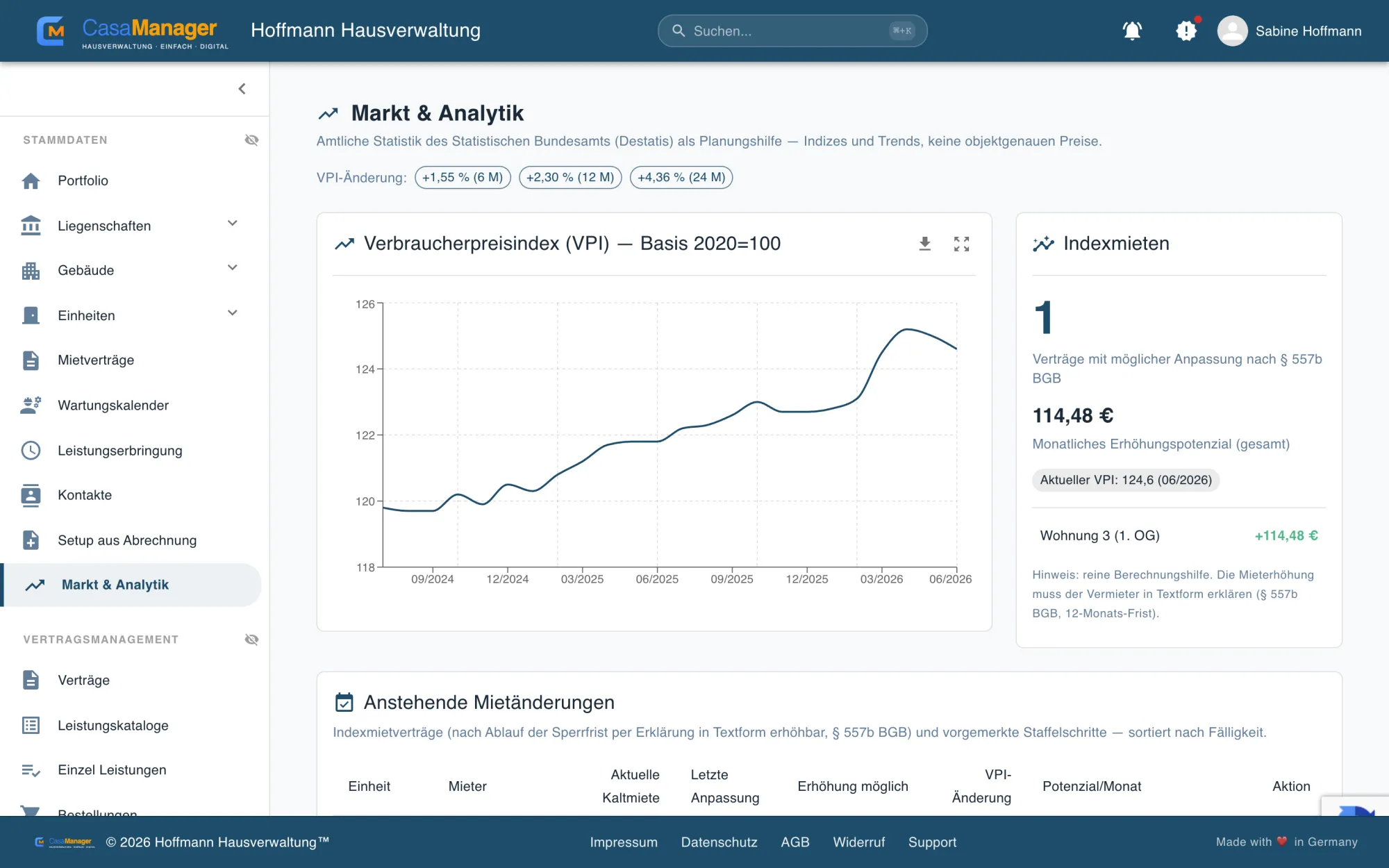
Task: Click the Erhöhung möglich column header
Action: pyautogui.click(x=853, y=787)
